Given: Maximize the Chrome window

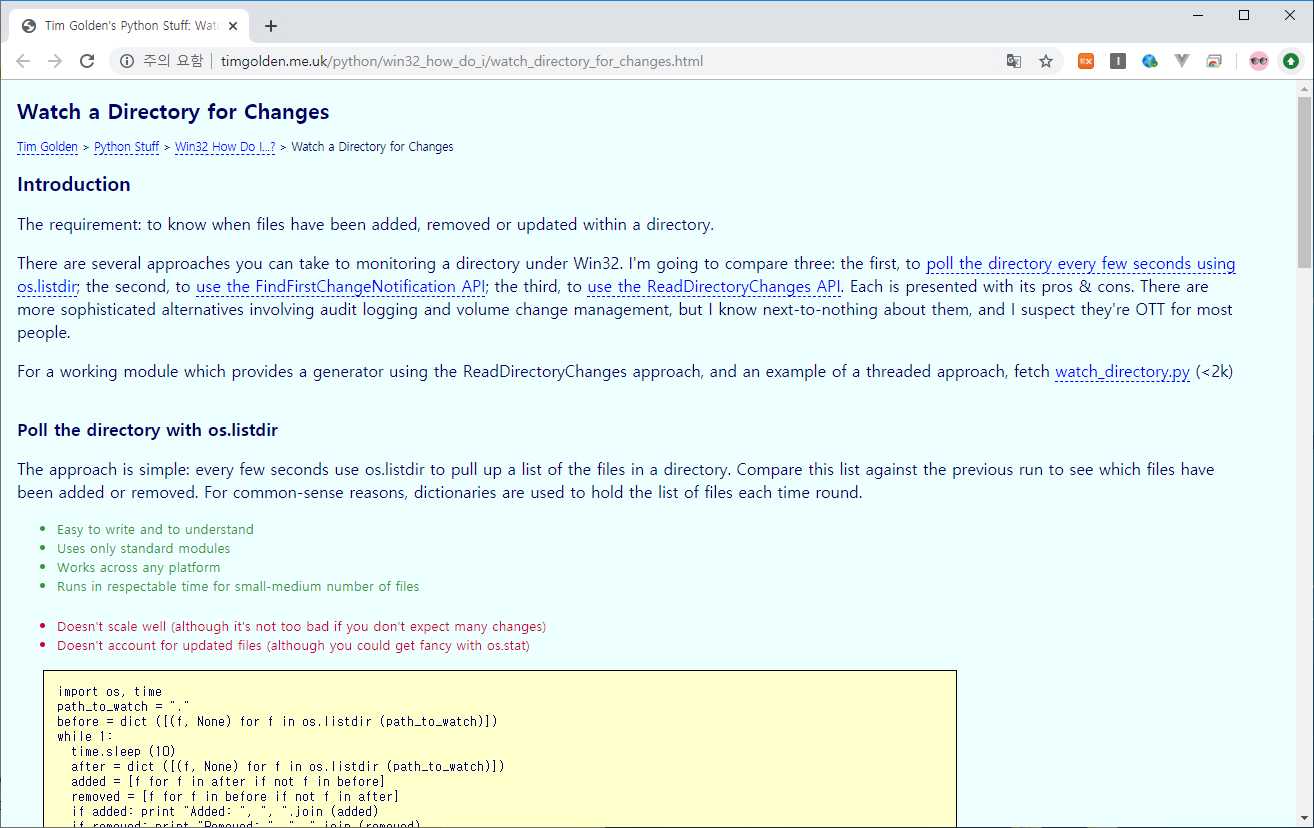Looking at the screenshot, I should (1244, 15).
